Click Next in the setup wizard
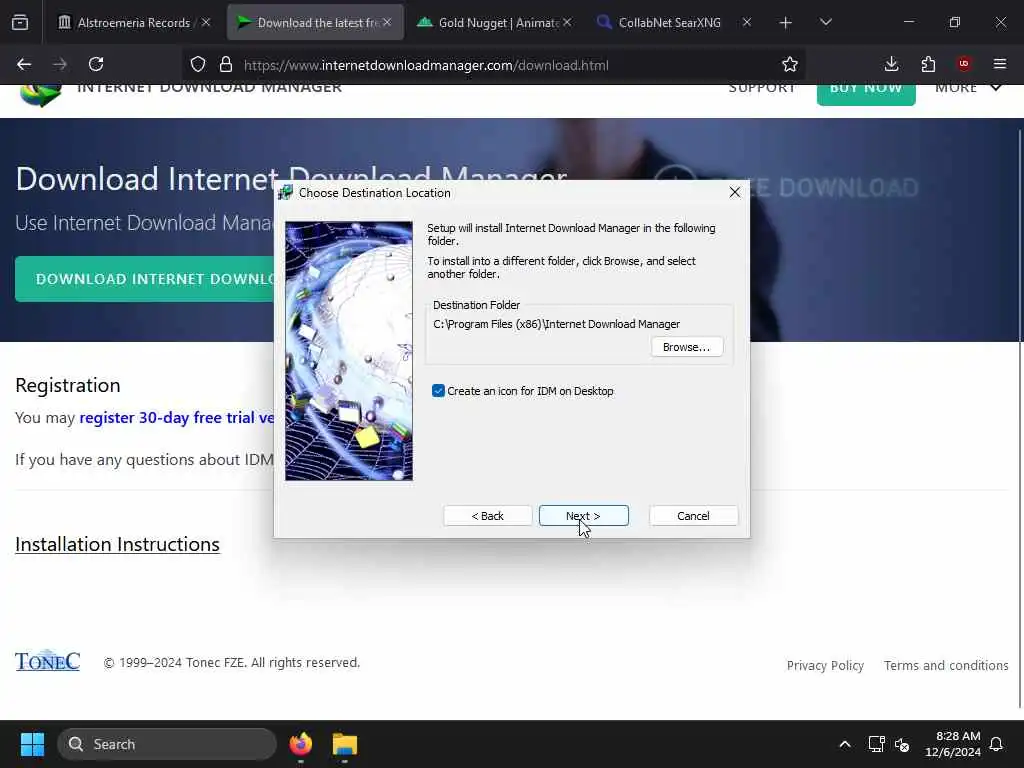Image resolution: width=1024 pixels, height=768 pixels. [583, 515]
